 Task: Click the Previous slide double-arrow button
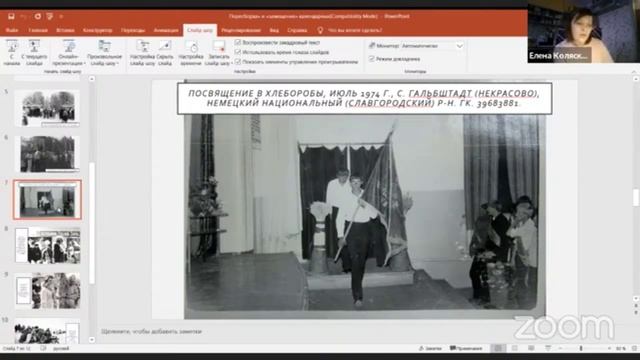pos(636,305)
